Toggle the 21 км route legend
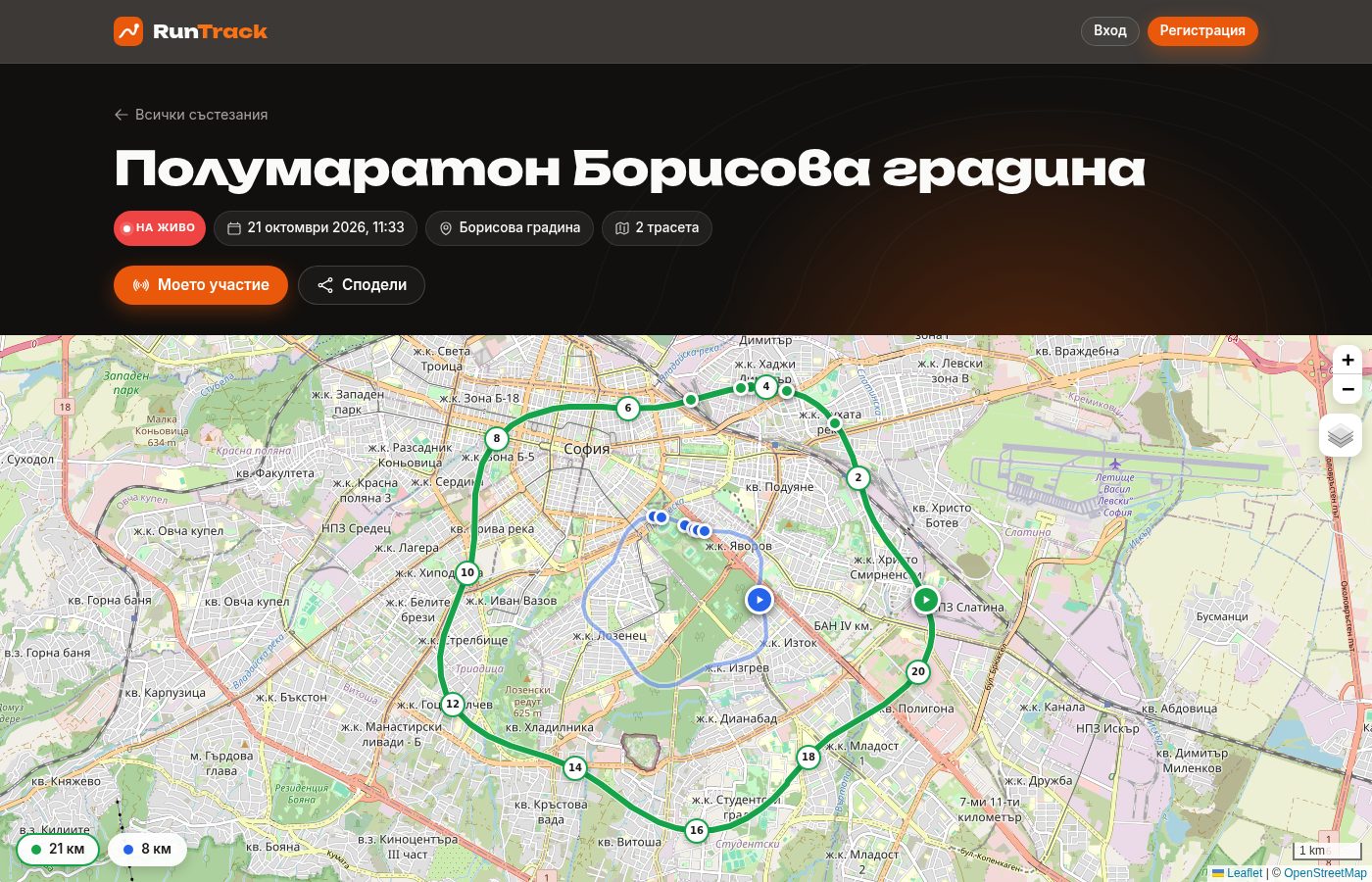 coord(58,849)
